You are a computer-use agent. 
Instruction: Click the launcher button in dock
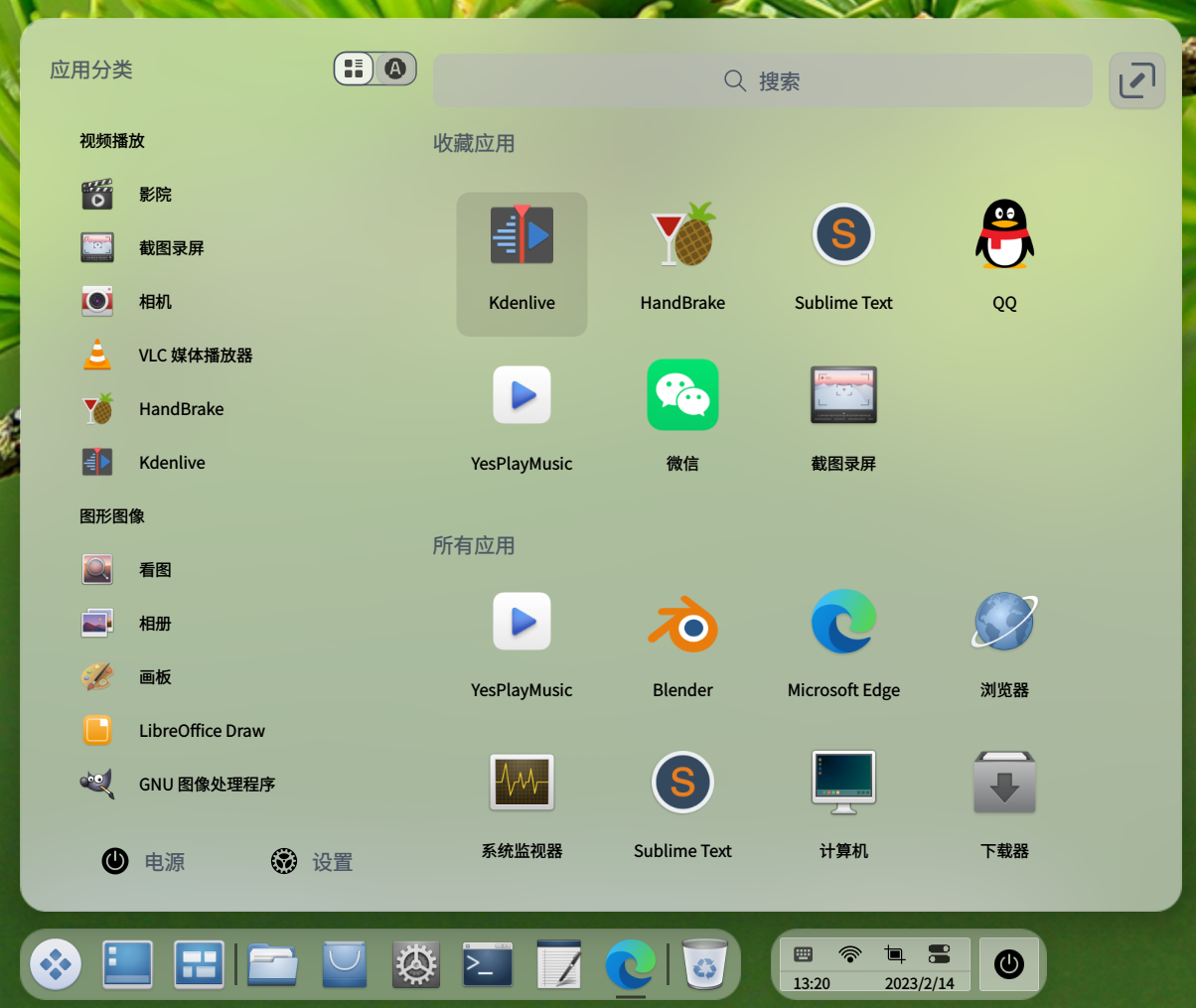(x=56, y=964)
